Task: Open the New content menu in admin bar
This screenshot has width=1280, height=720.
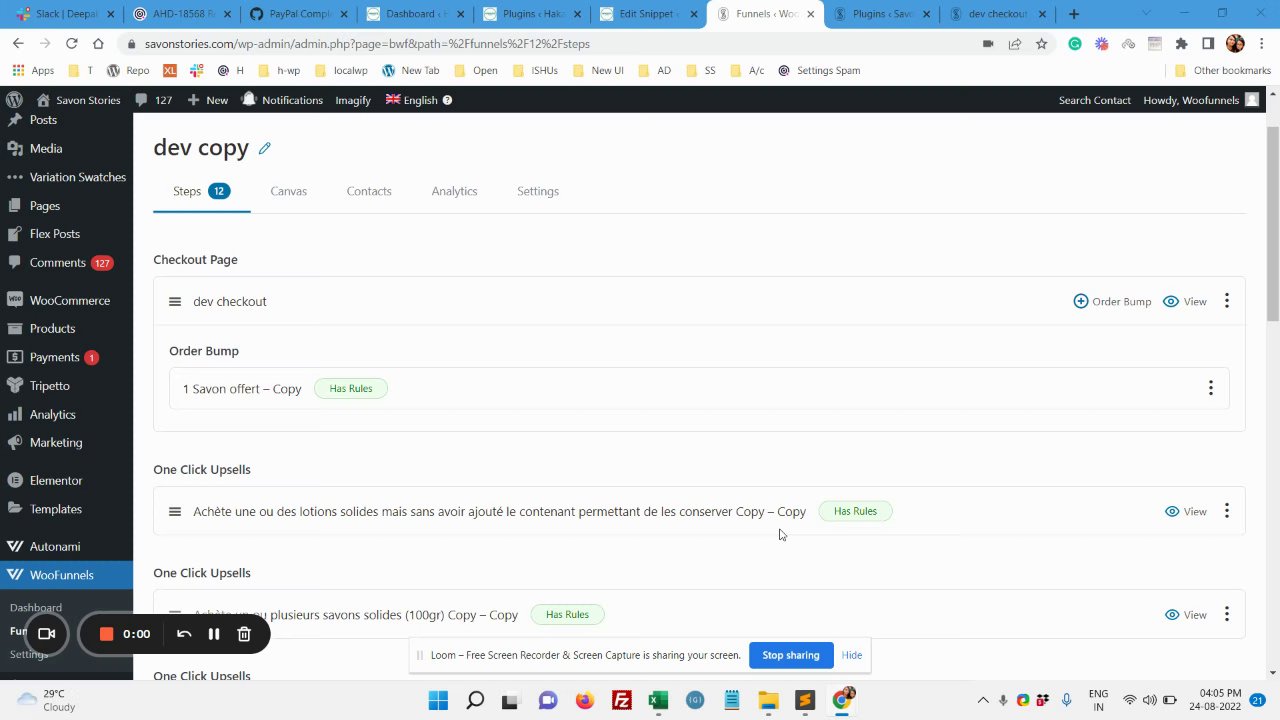Action: (207, 100)
